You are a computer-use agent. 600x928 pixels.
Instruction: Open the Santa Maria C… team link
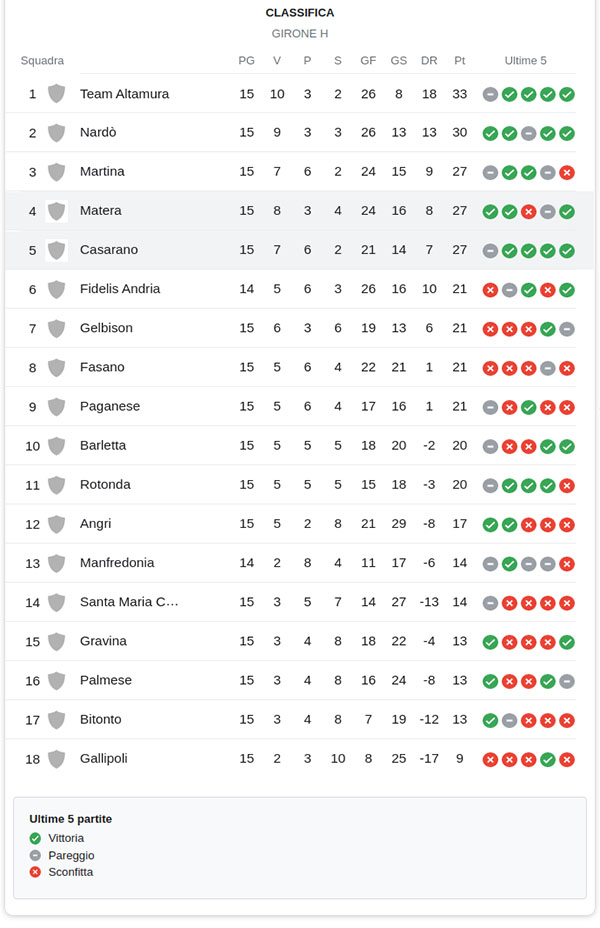pos(129,602)
